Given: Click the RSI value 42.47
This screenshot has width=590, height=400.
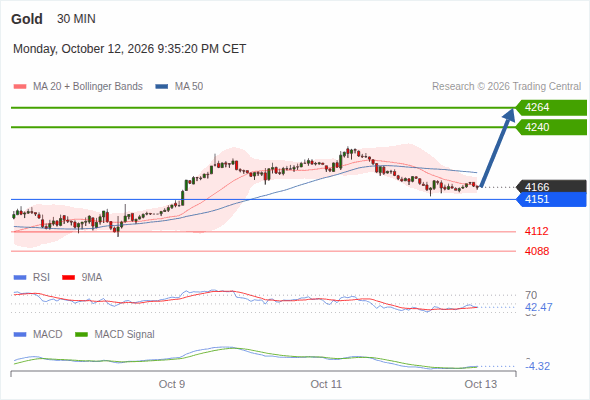Looking at the screenshot, I should click(x=539, y=307).
